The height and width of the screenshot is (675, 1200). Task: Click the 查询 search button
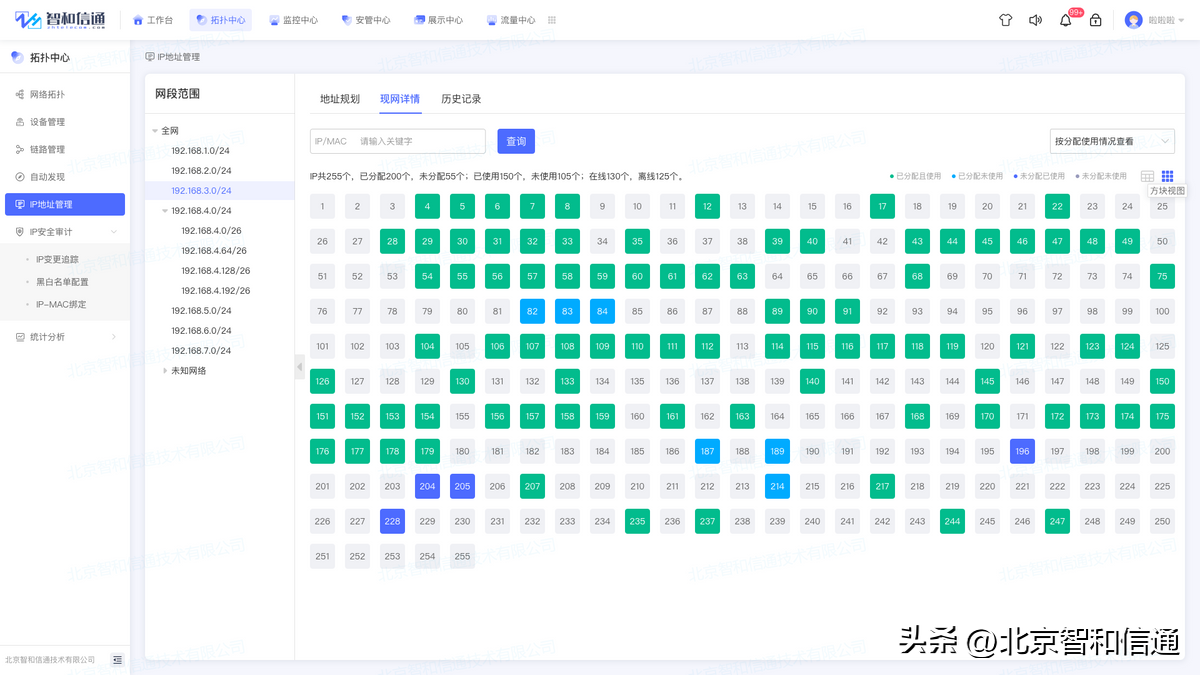516,141
